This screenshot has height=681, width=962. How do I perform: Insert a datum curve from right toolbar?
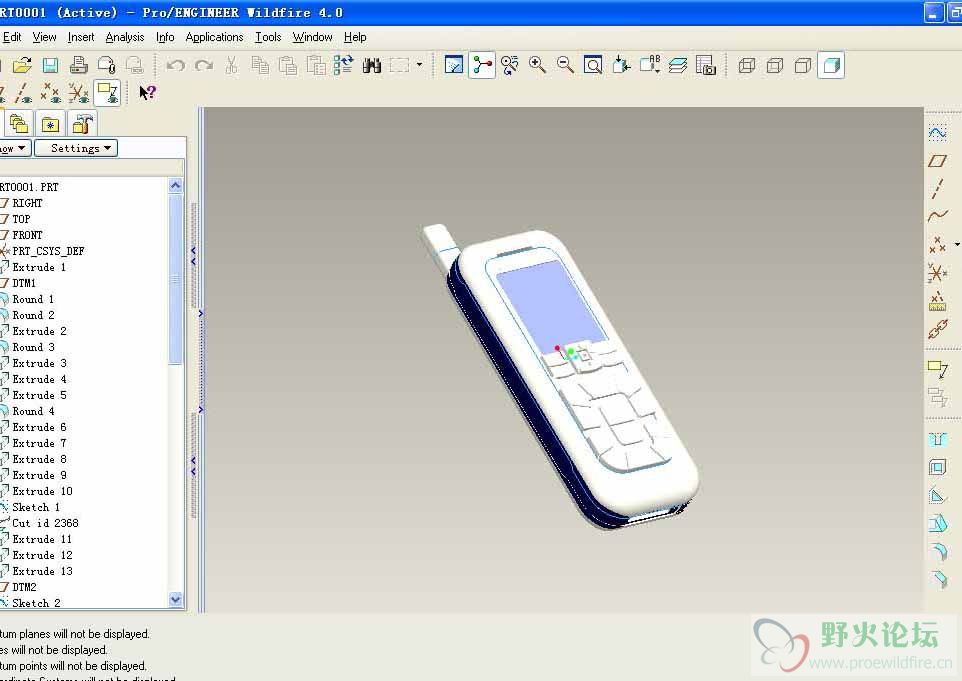click(x=937, y=216)
